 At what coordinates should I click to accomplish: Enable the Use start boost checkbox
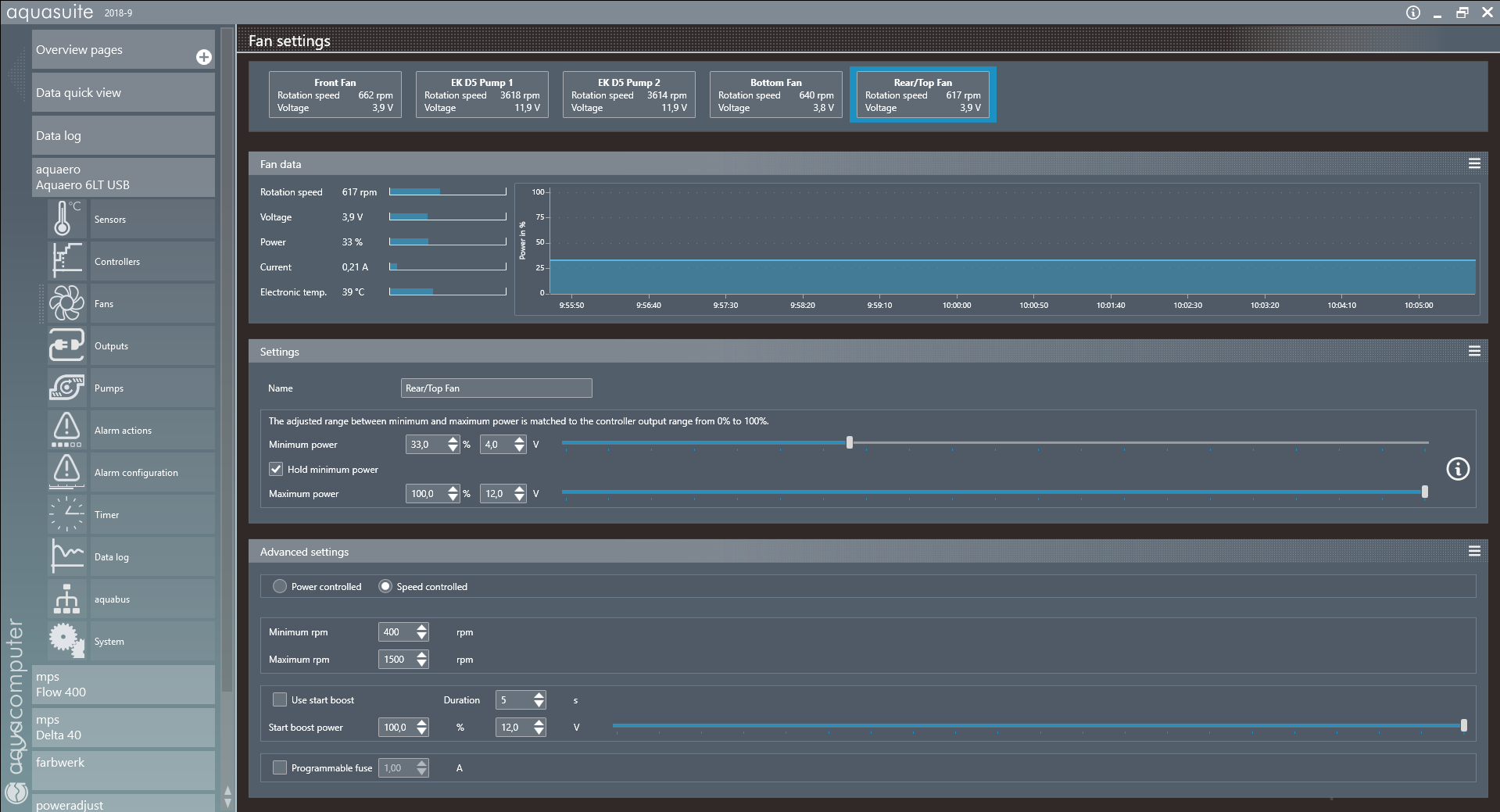point(280,699)
